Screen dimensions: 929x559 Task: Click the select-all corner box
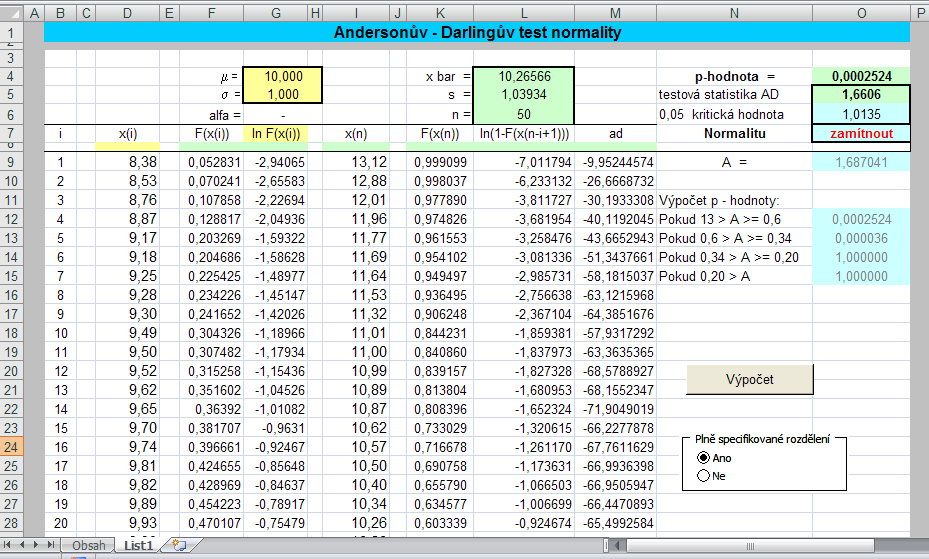point(11,13)
